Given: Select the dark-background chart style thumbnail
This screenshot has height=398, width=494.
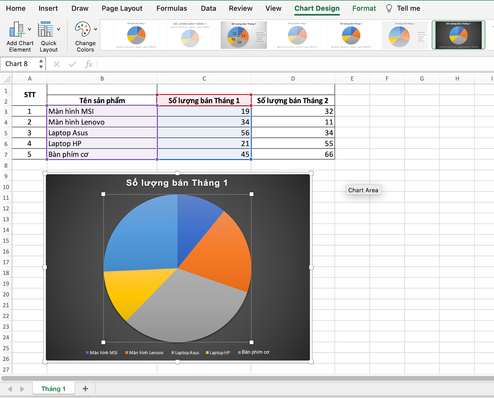Looking at the screenshot, I should (x=459, y=35).
